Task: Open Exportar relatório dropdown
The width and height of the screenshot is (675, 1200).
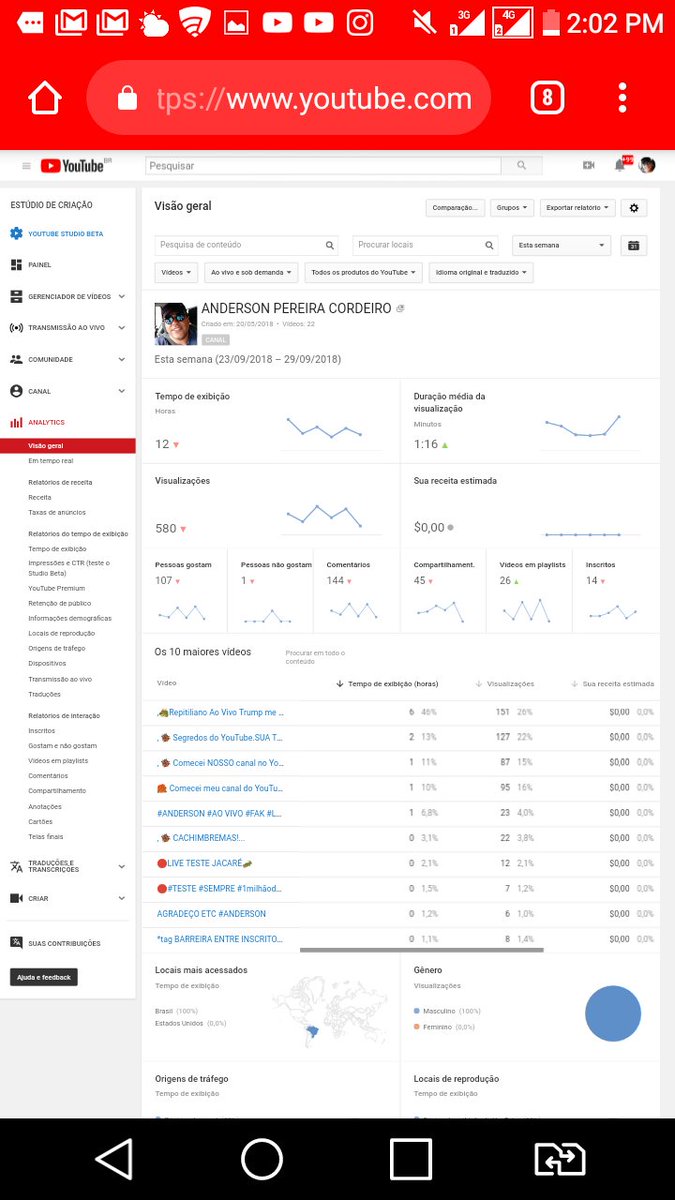Action: (x=578, y=208)
